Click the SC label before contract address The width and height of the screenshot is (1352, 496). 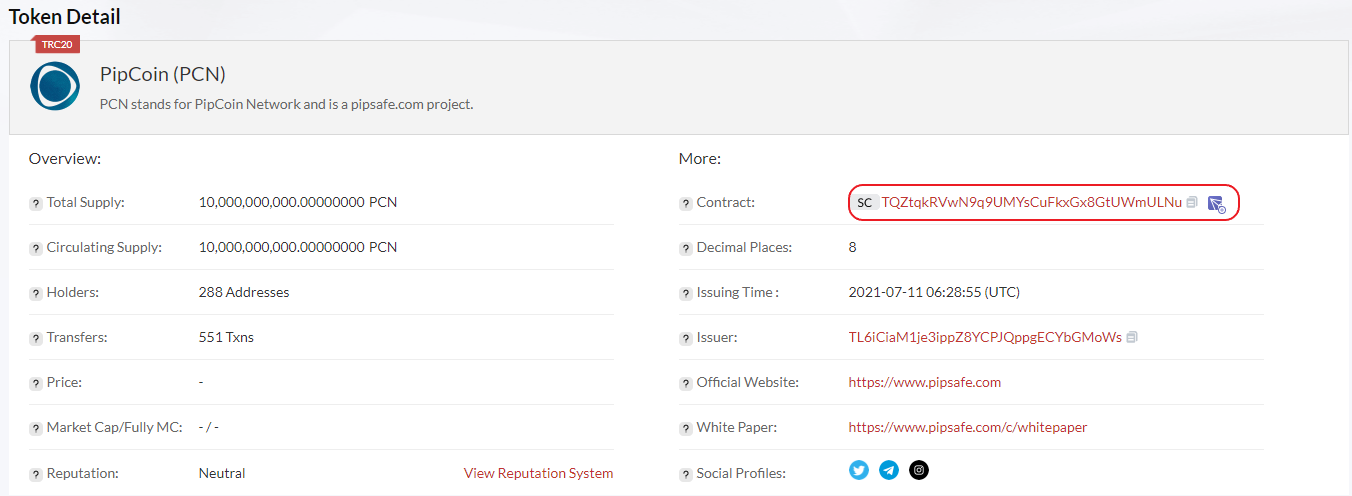(864, 203)
